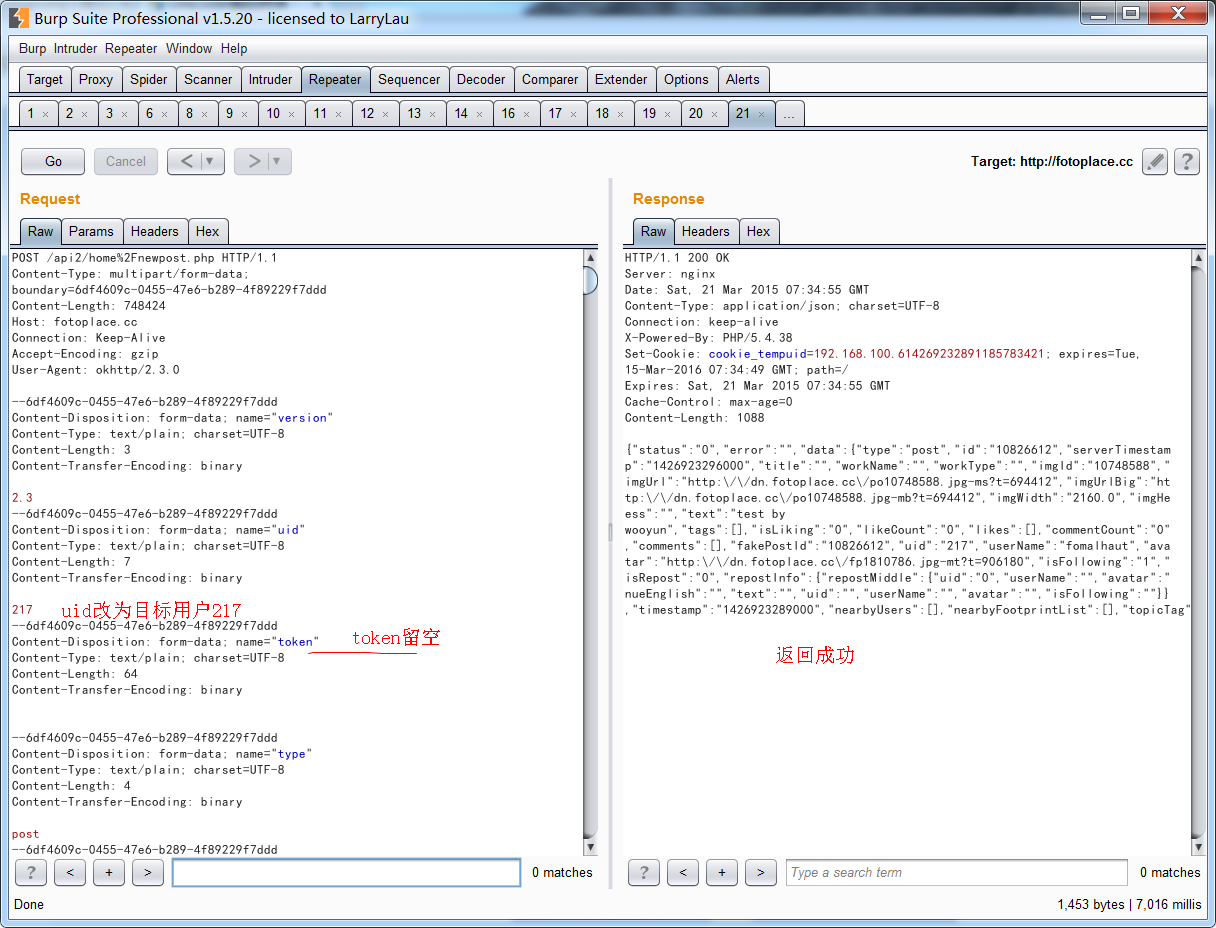Click the response search term field
This screenshot has width=1216, height=928.
pos(957,872)
